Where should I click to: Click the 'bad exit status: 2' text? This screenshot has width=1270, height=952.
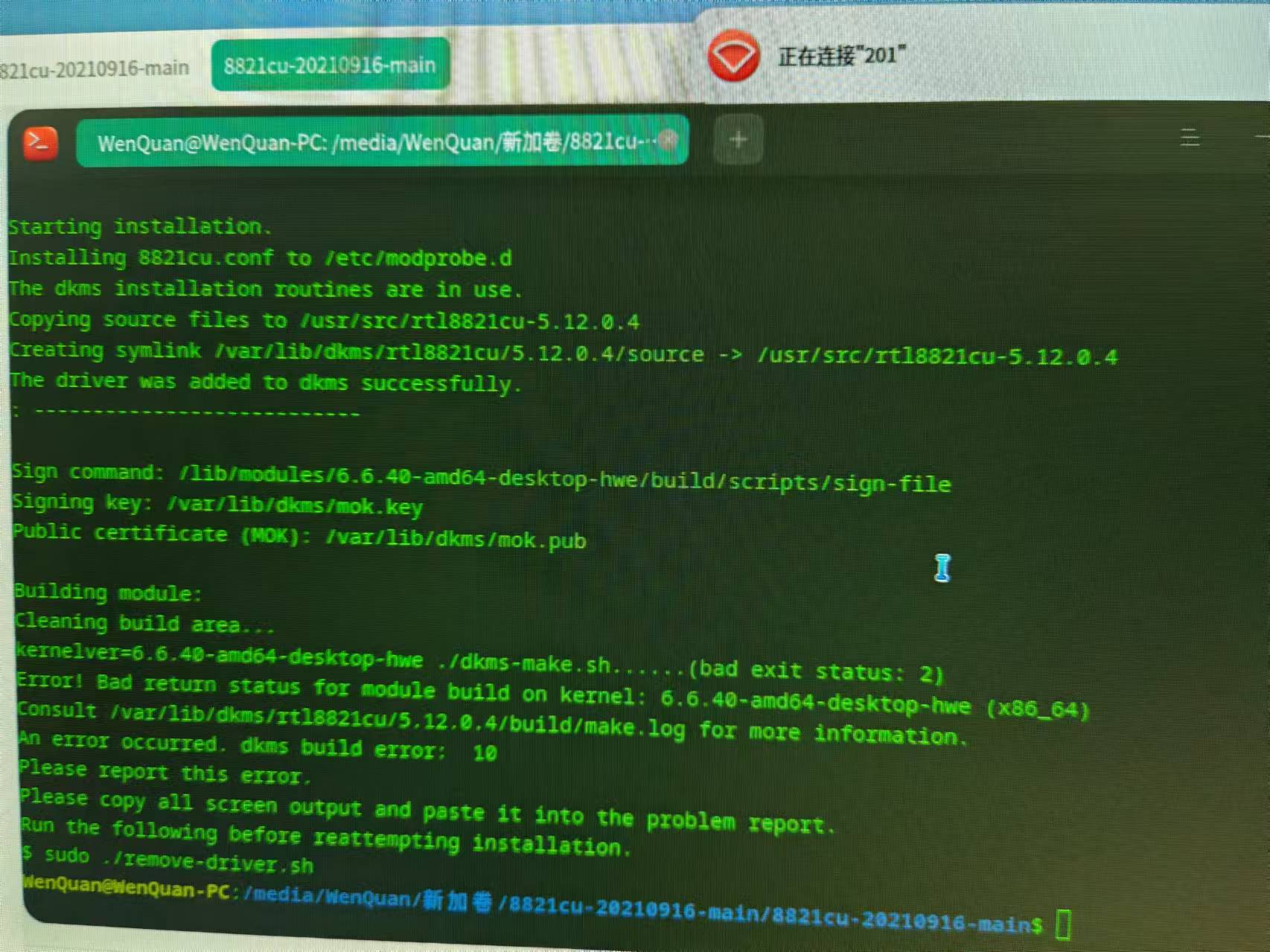click(817, 671)
